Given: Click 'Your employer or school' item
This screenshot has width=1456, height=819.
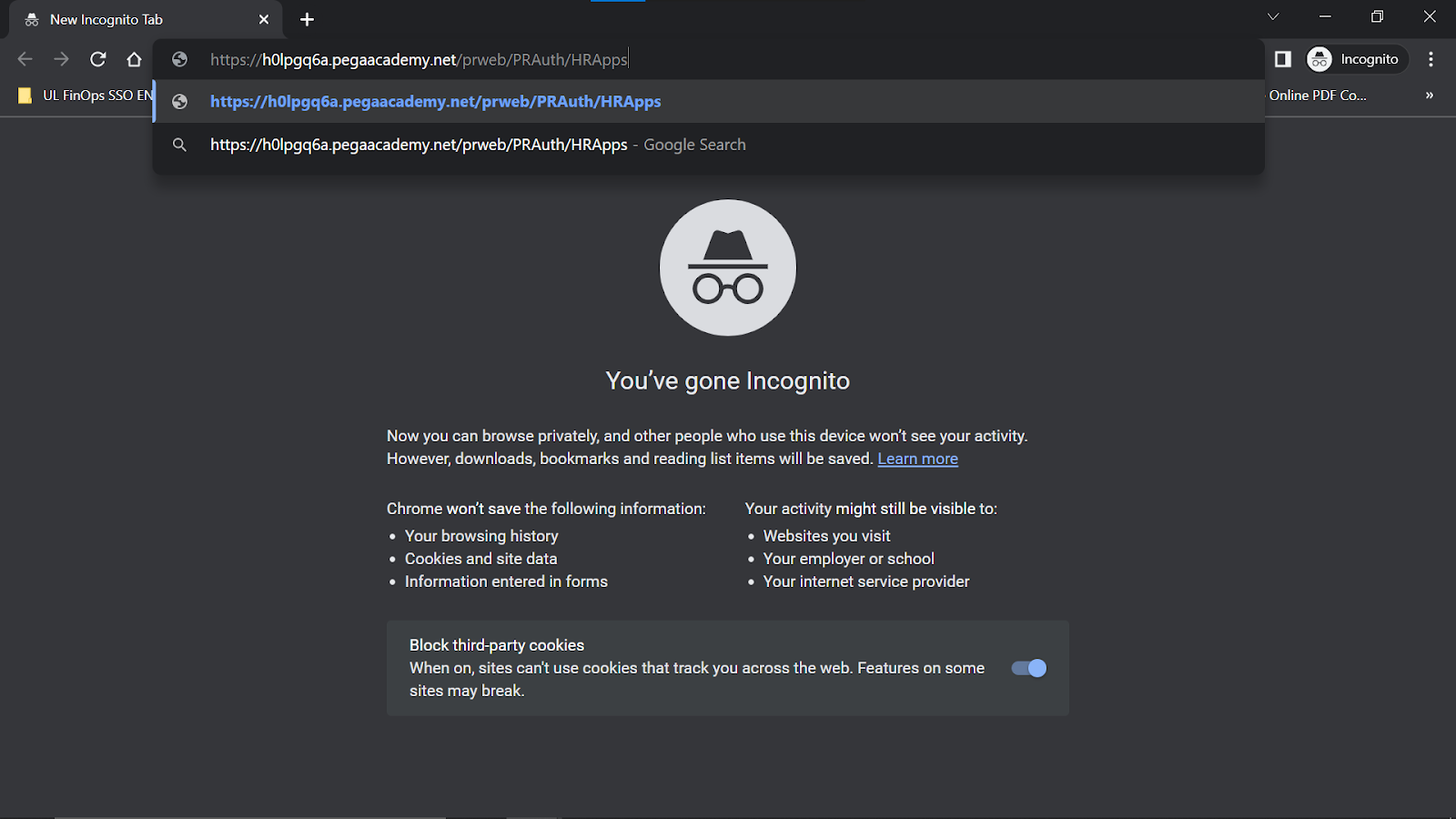Looking at the screenshot, I should click(848, 559).
